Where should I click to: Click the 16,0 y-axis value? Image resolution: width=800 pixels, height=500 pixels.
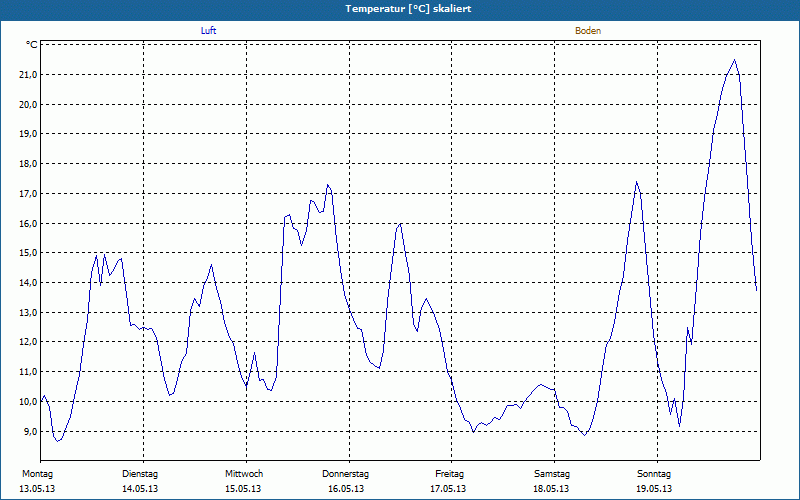click(28, 223)
